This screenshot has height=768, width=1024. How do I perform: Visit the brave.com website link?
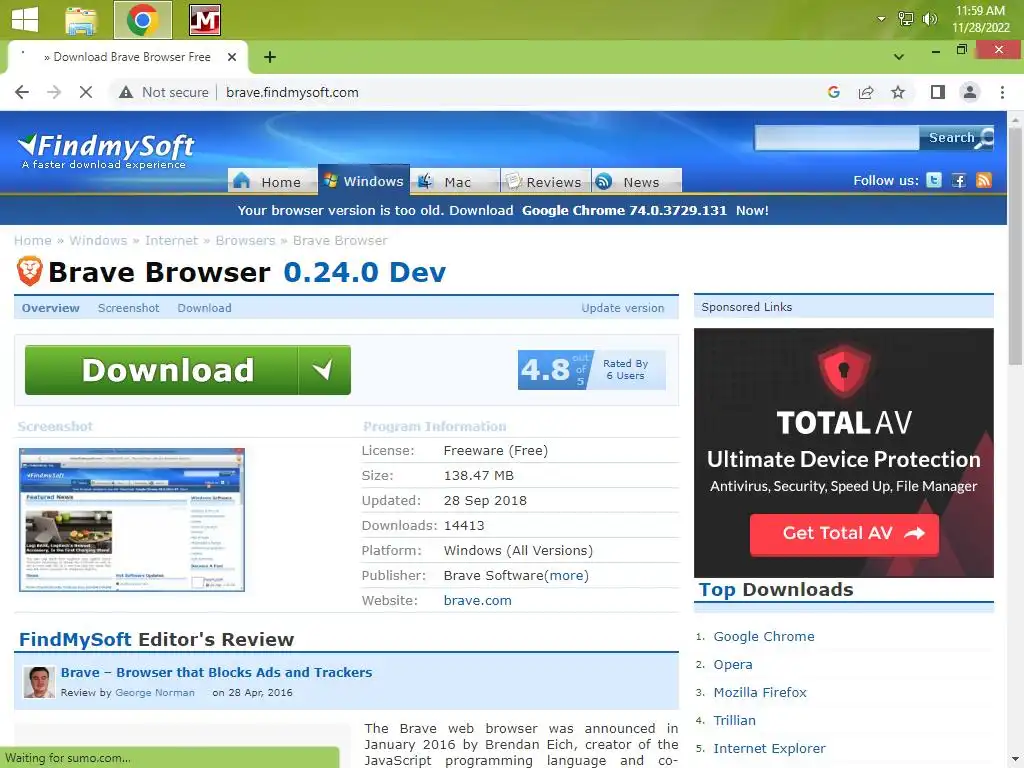click(x=477, y=600)
